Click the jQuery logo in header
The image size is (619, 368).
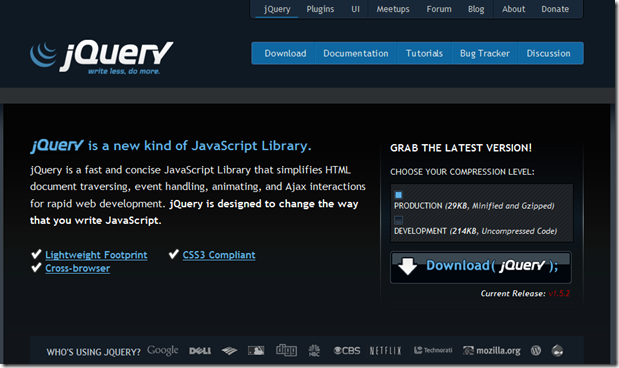pyautogui.click(x=101, y=57)
